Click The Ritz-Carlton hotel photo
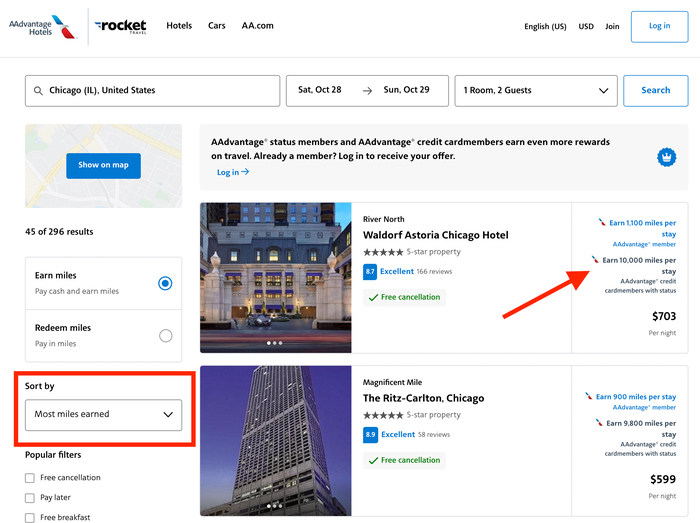Viewport: 700px width, 523px height. click(x=275, y=441)
